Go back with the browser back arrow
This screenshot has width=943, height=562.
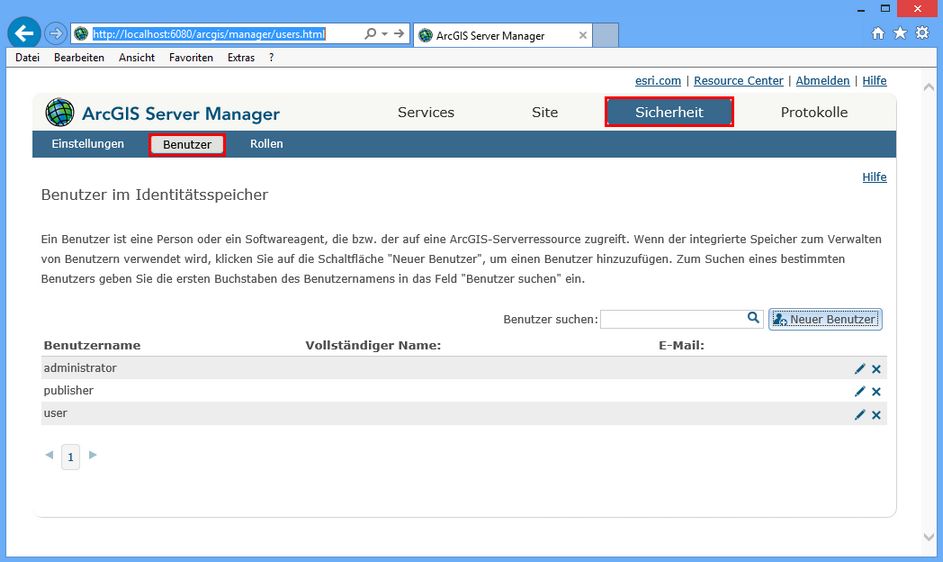(24, 33)
